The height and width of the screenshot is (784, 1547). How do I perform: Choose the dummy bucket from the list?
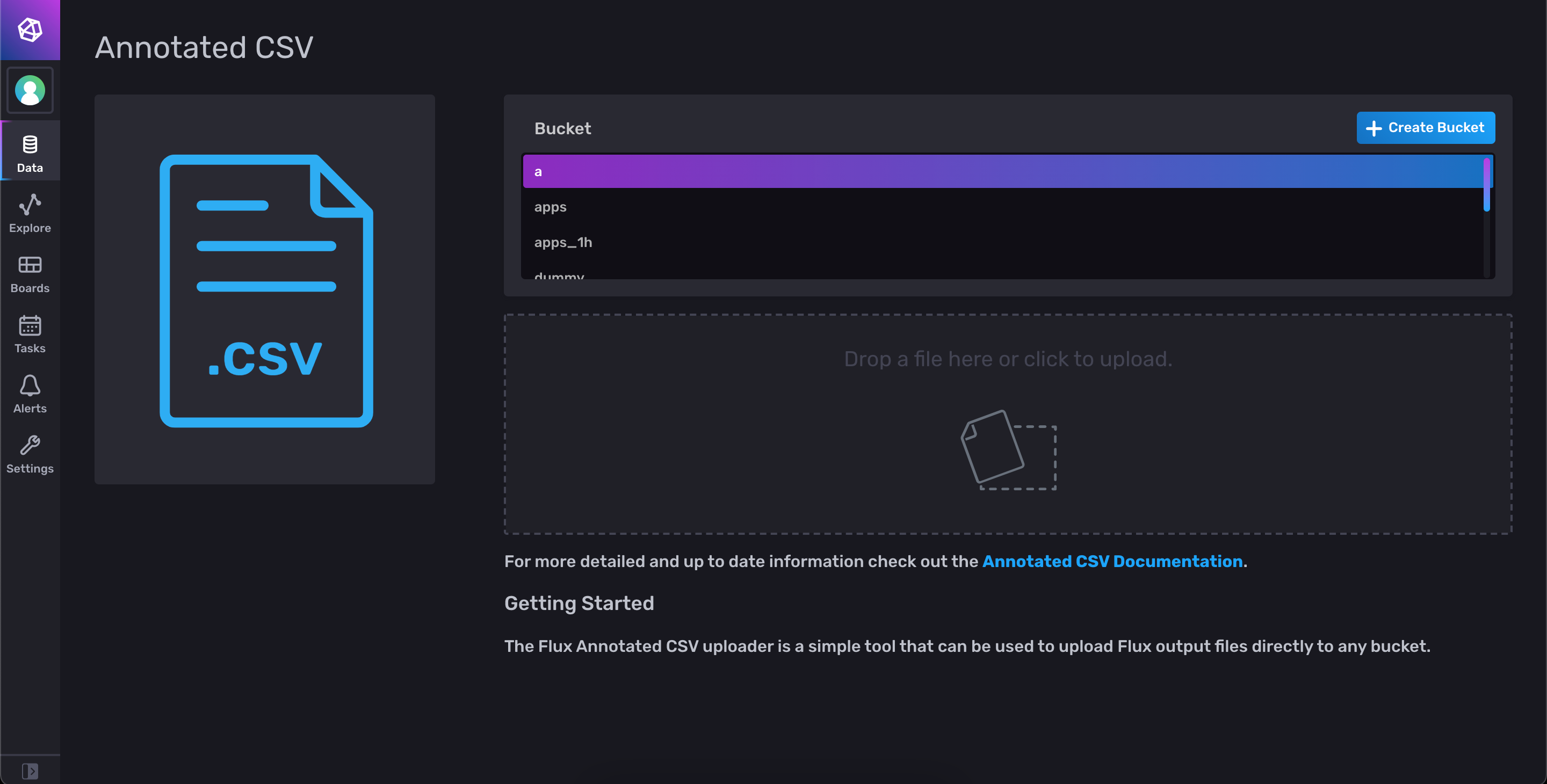pos(559,275)
